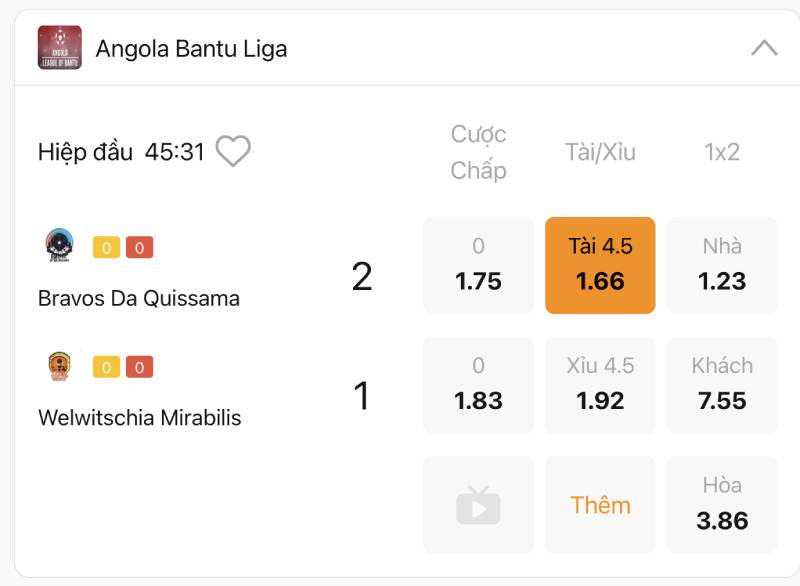The width and height of the screenshot is (800, 586).
Task: Click Welwitschia Mirabilis yellow card counter
Action: [106, 368]
